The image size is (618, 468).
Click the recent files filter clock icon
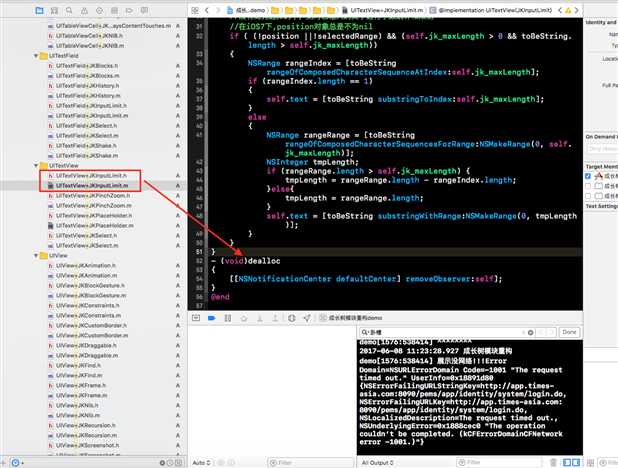coord(170,463)
